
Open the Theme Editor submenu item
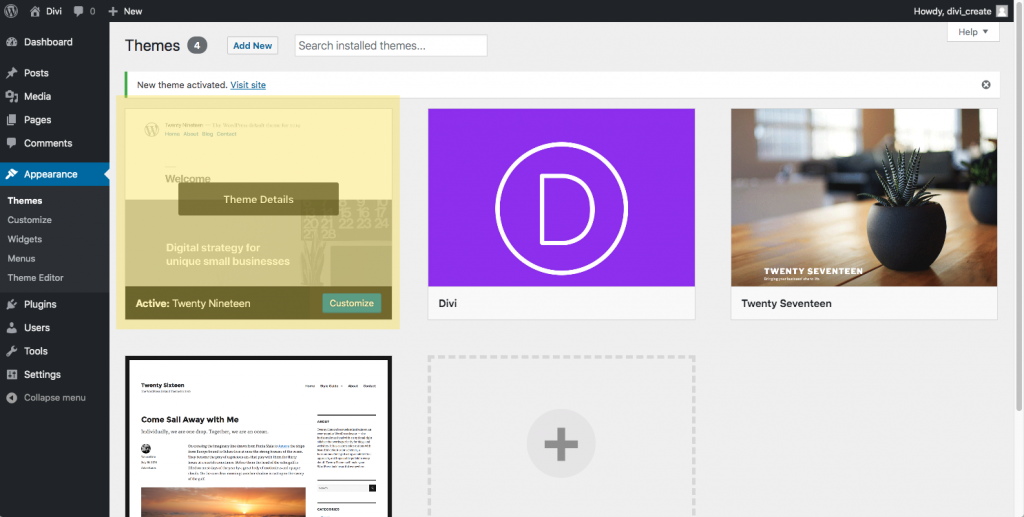[35, 277]
